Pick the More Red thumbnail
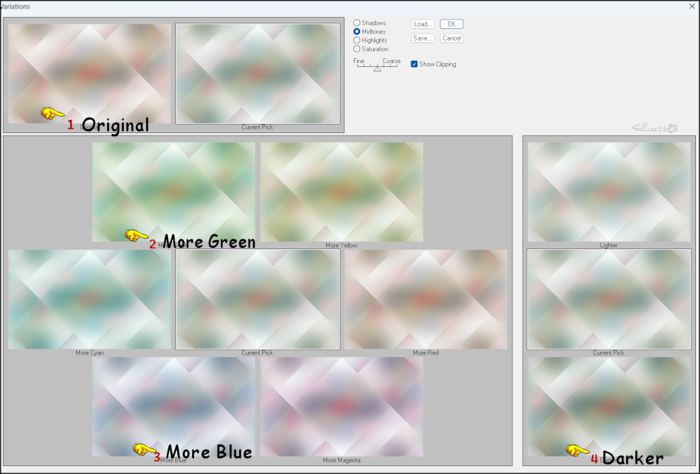Screen dimensions: 700x474 [x=426, y=299]
